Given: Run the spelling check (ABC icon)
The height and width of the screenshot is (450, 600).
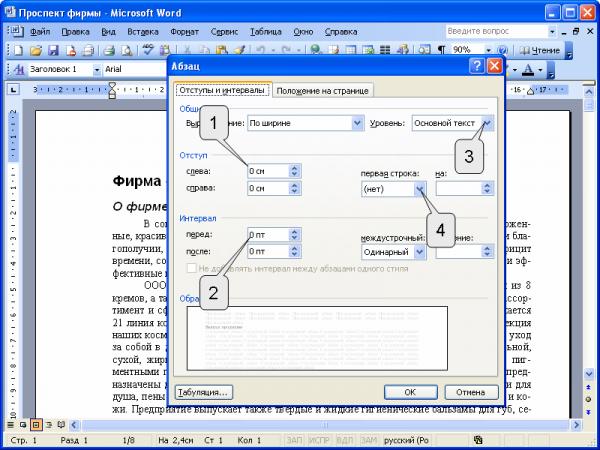Looking at the screenshot, I should click(x=148, y=50).
